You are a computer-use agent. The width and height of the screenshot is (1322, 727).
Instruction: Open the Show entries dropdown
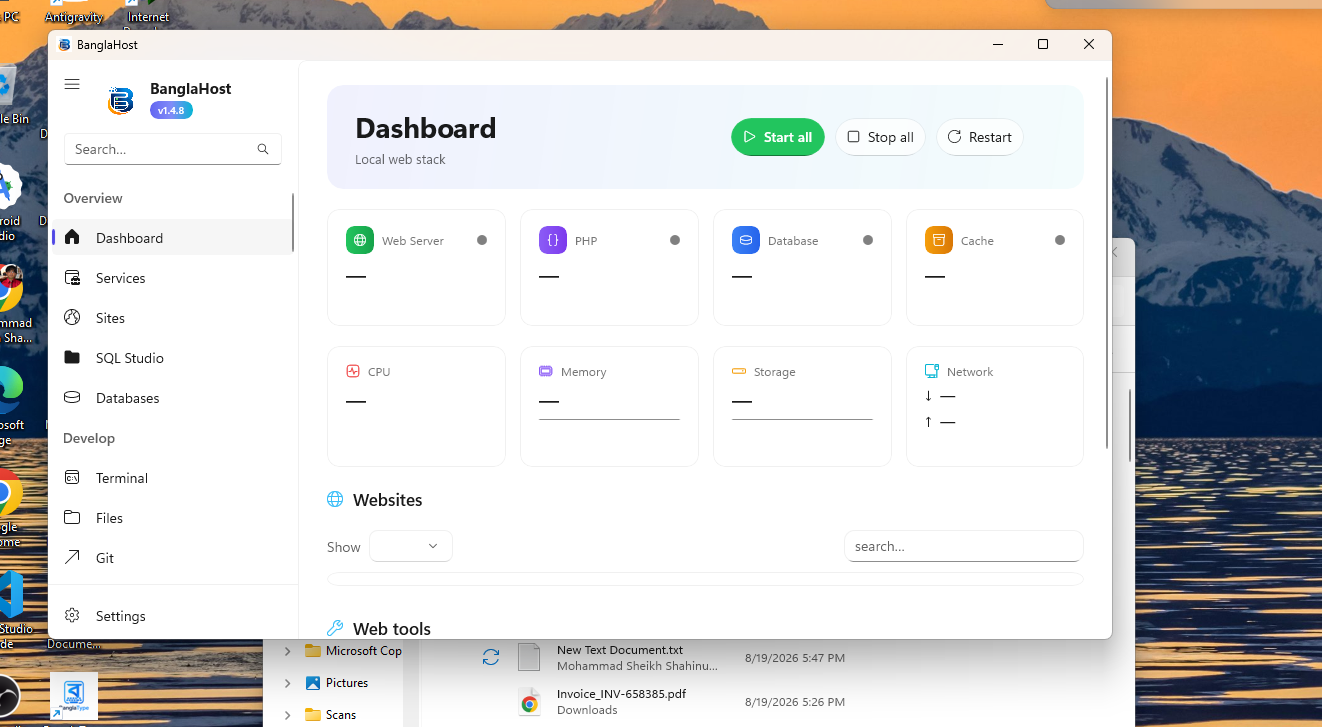point(411,546)
